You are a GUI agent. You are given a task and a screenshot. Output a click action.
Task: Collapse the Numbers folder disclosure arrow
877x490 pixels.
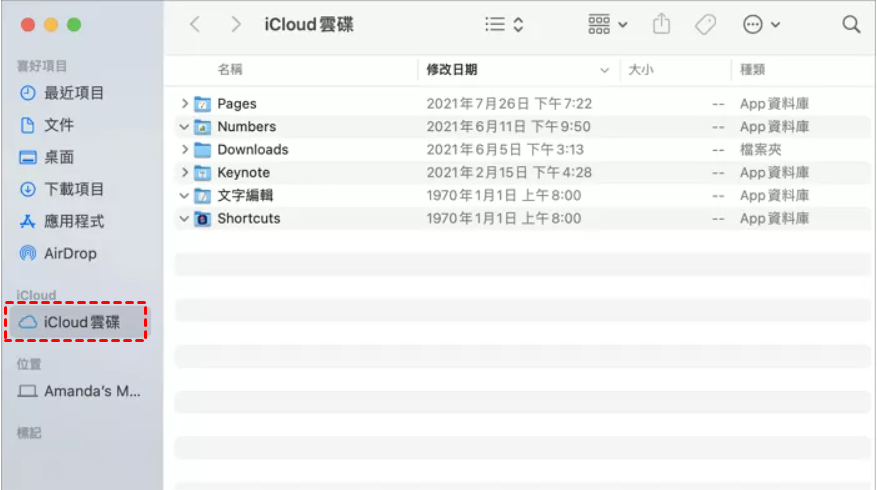(x=184, y=127)
